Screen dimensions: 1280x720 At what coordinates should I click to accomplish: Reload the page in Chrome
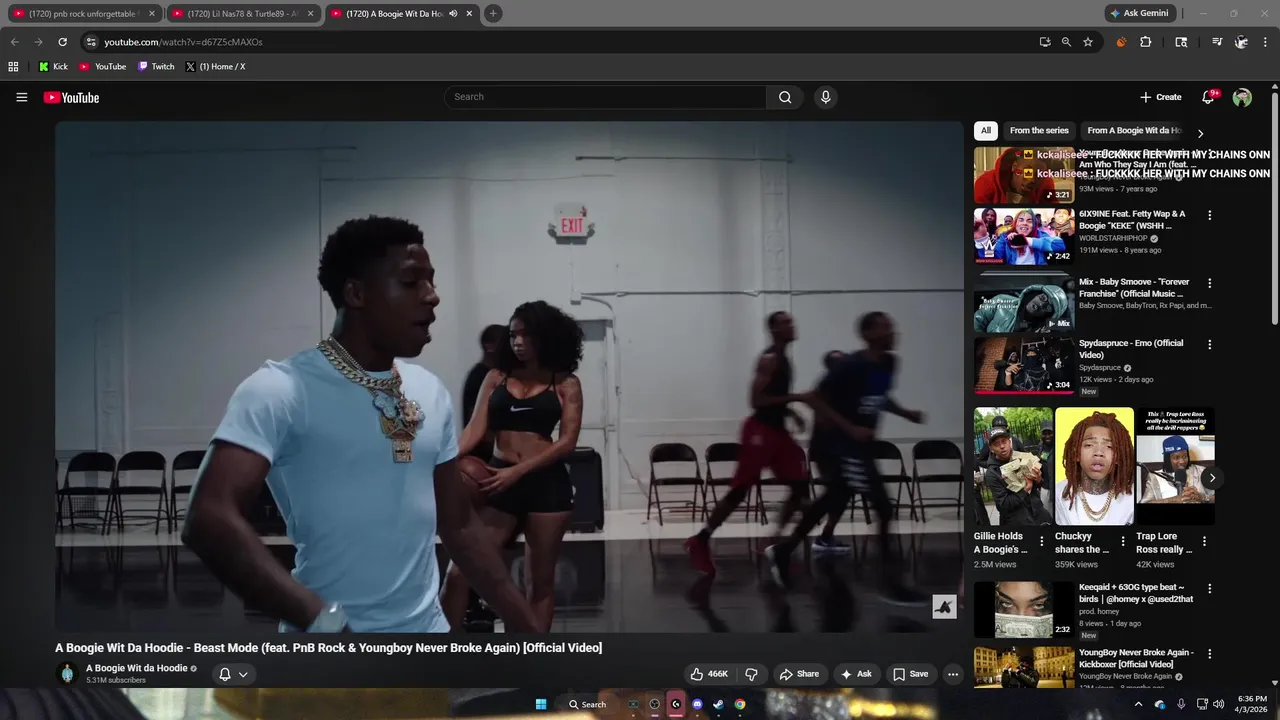click(62, 42)
